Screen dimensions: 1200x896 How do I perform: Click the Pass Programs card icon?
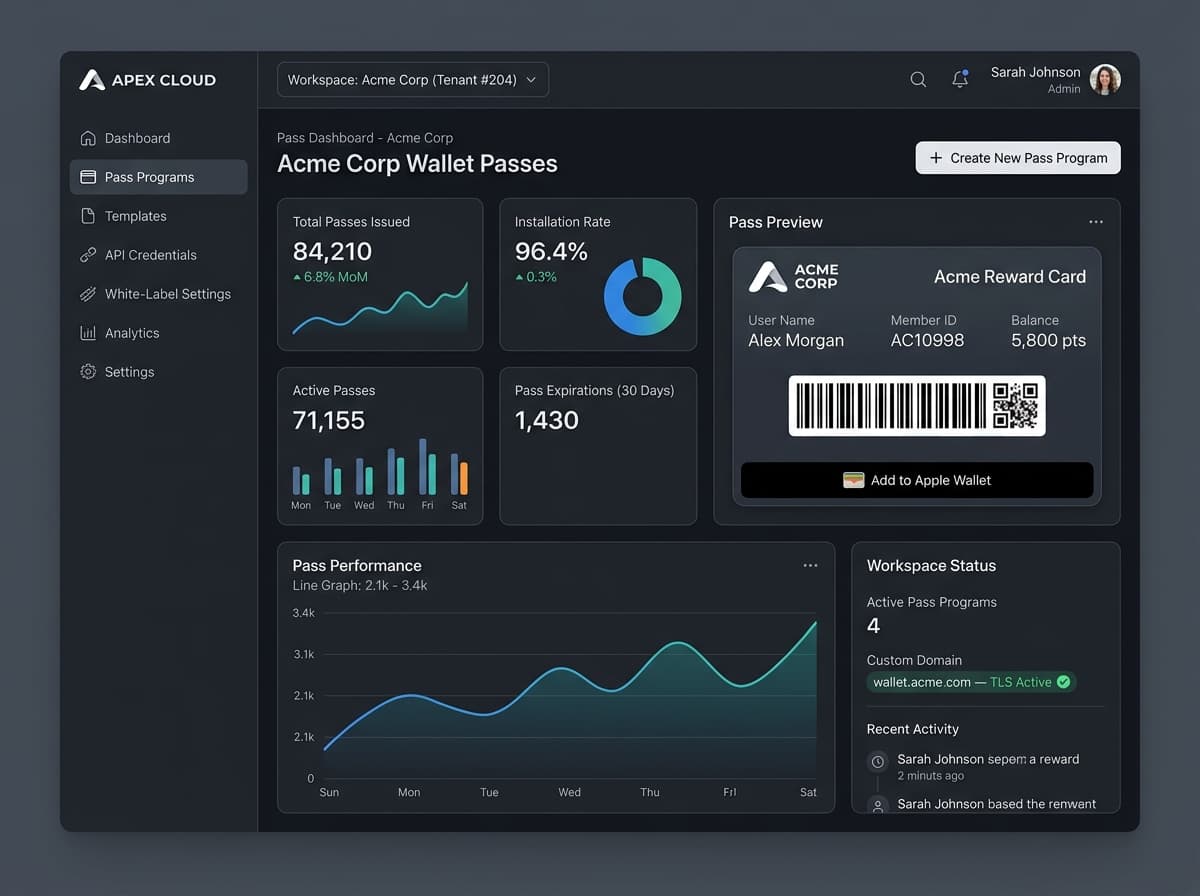pos(88,177)
